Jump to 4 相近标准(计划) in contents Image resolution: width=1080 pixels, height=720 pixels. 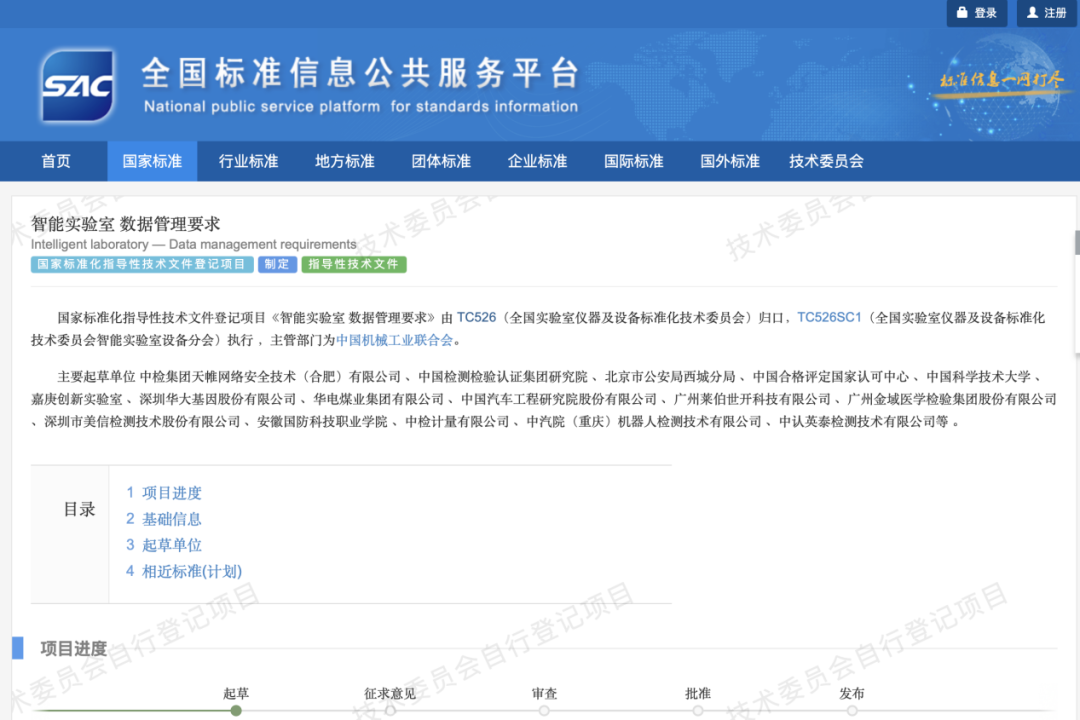tap(184, 571)
